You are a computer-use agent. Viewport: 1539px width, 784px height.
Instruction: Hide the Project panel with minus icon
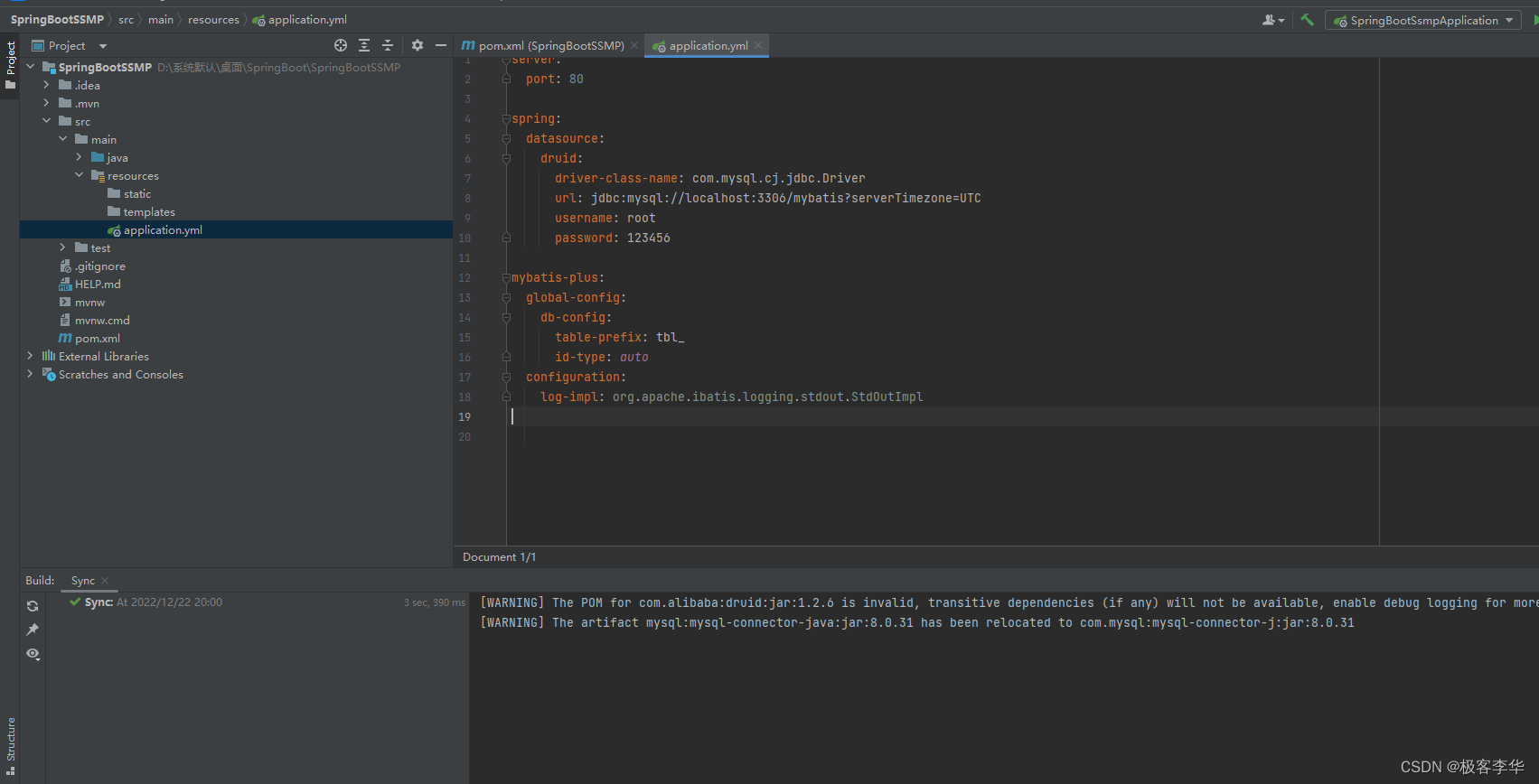(441, 45)
